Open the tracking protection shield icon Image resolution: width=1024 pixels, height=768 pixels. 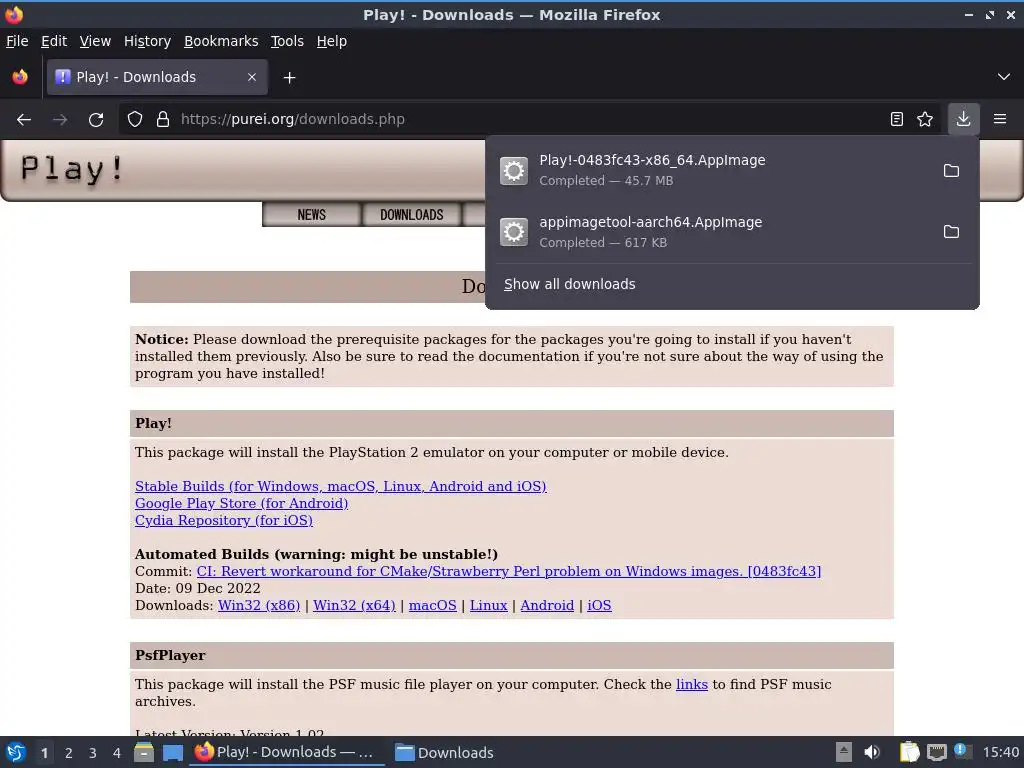(x=135, y=119)
